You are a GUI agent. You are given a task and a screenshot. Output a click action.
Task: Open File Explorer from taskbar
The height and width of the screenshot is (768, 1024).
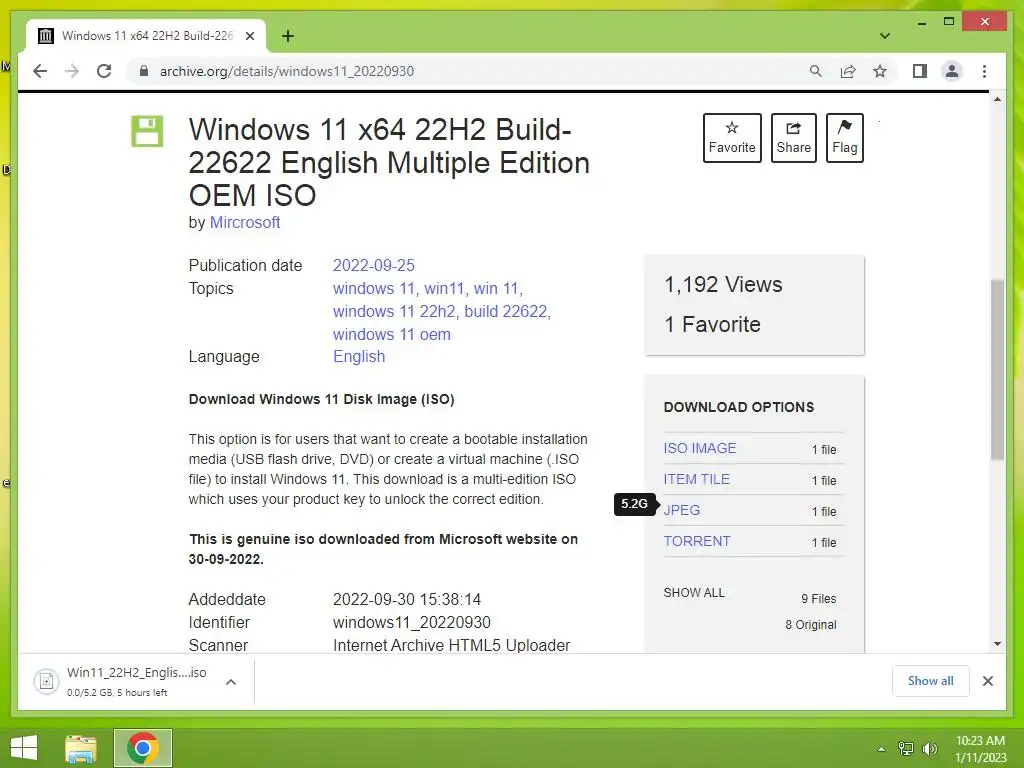pos(81,748)
